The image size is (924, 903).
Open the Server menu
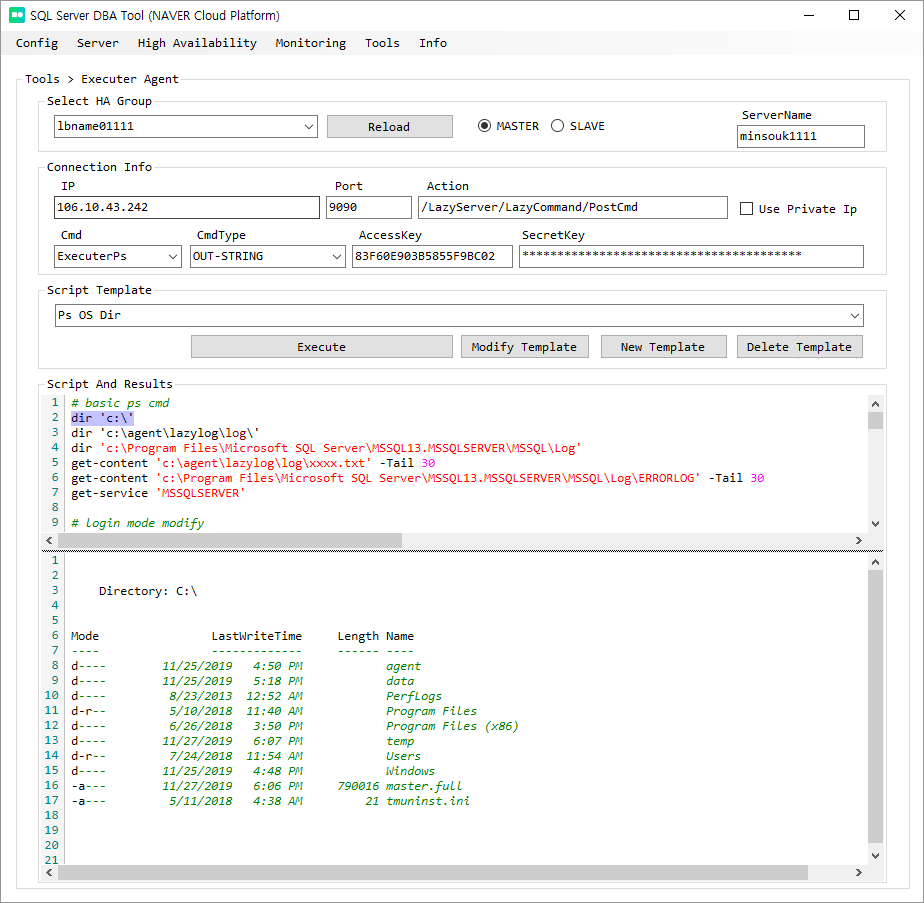97,43
